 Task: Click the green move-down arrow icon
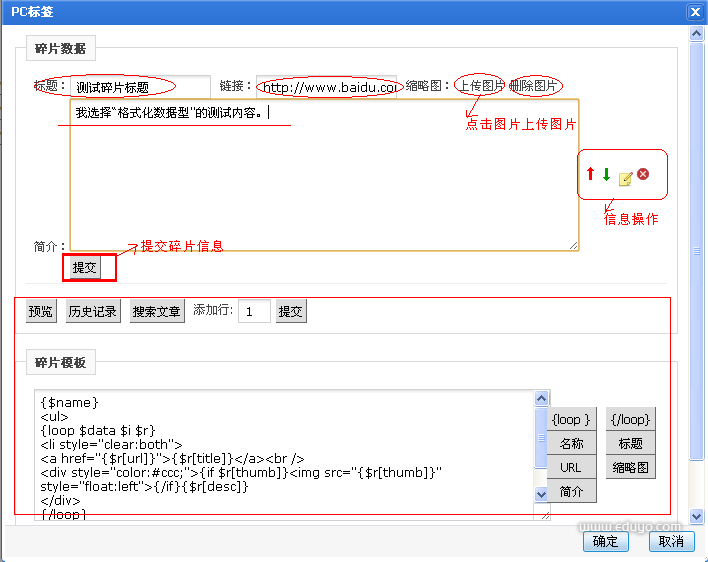(x=606, y=174)
